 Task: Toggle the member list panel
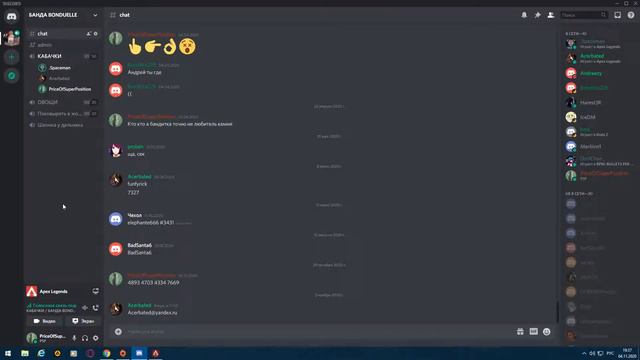point(551,15)
